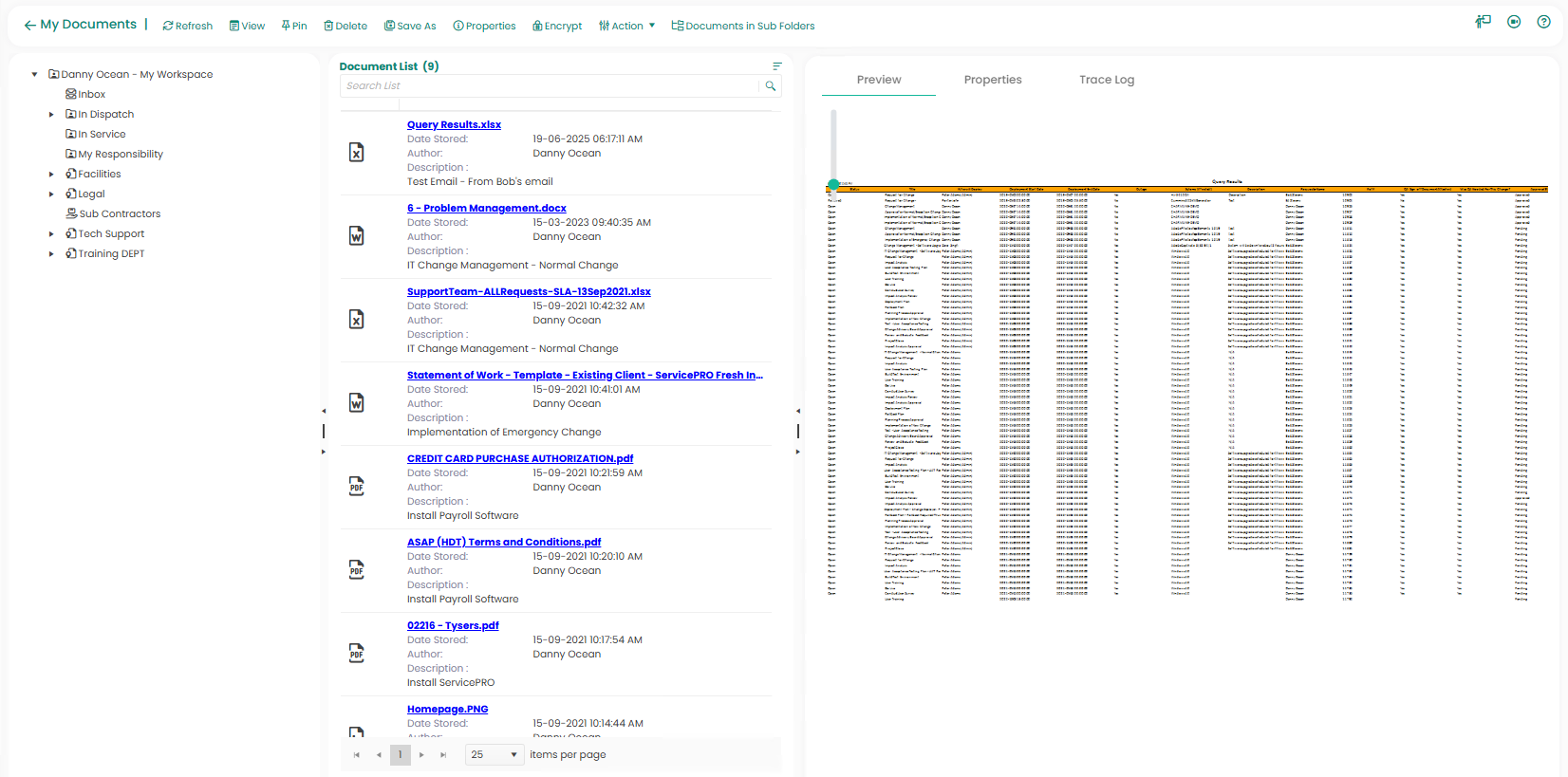Click the Encrypt toolbar button

tap(557, 26)
